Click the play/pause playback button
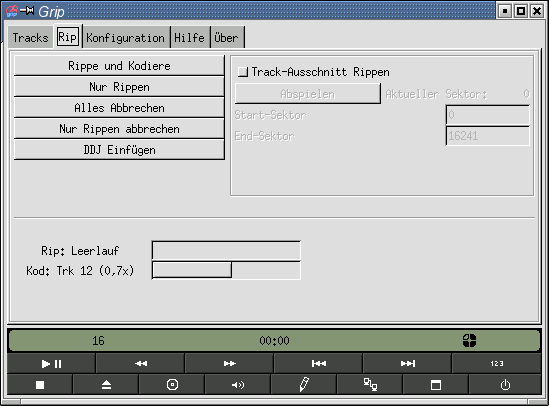This screenshot has width=549, height=406. [51, 363]
